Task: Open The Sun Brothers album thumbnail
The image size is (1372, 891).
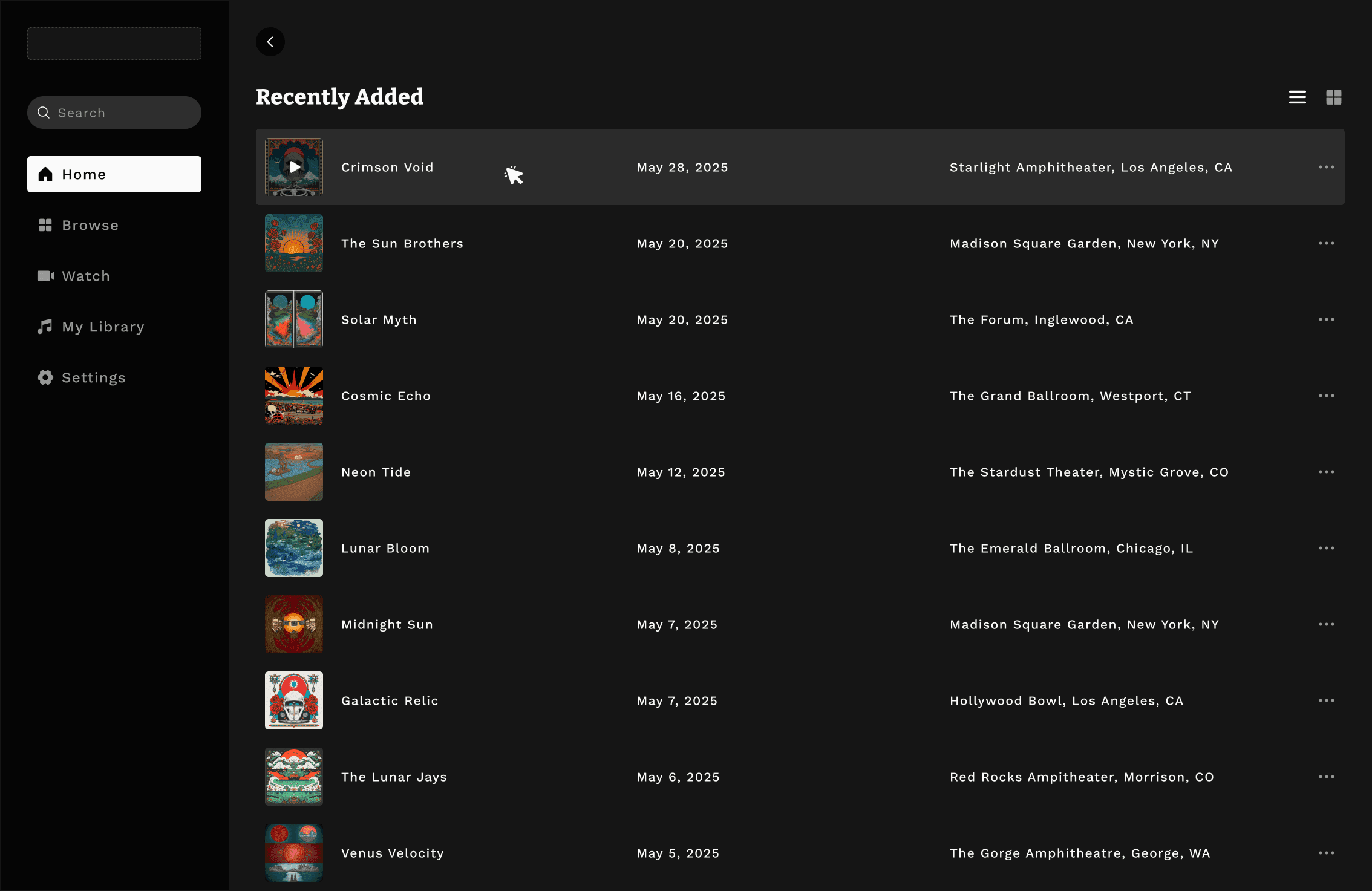Action: (x=294, y=243)
